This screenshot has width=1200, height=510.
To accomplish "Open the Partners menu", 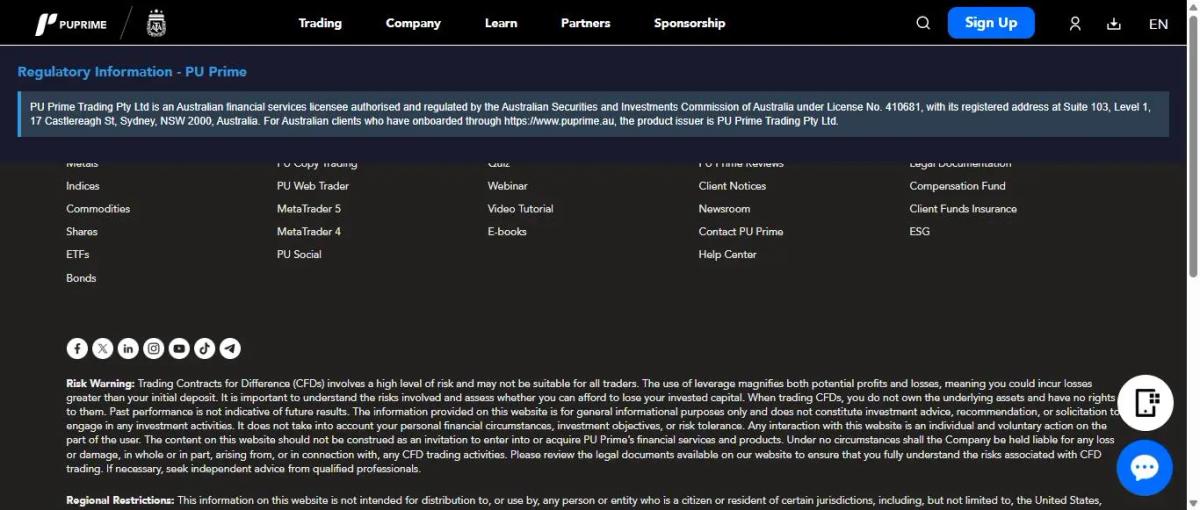I will click(x=586, y=23).
